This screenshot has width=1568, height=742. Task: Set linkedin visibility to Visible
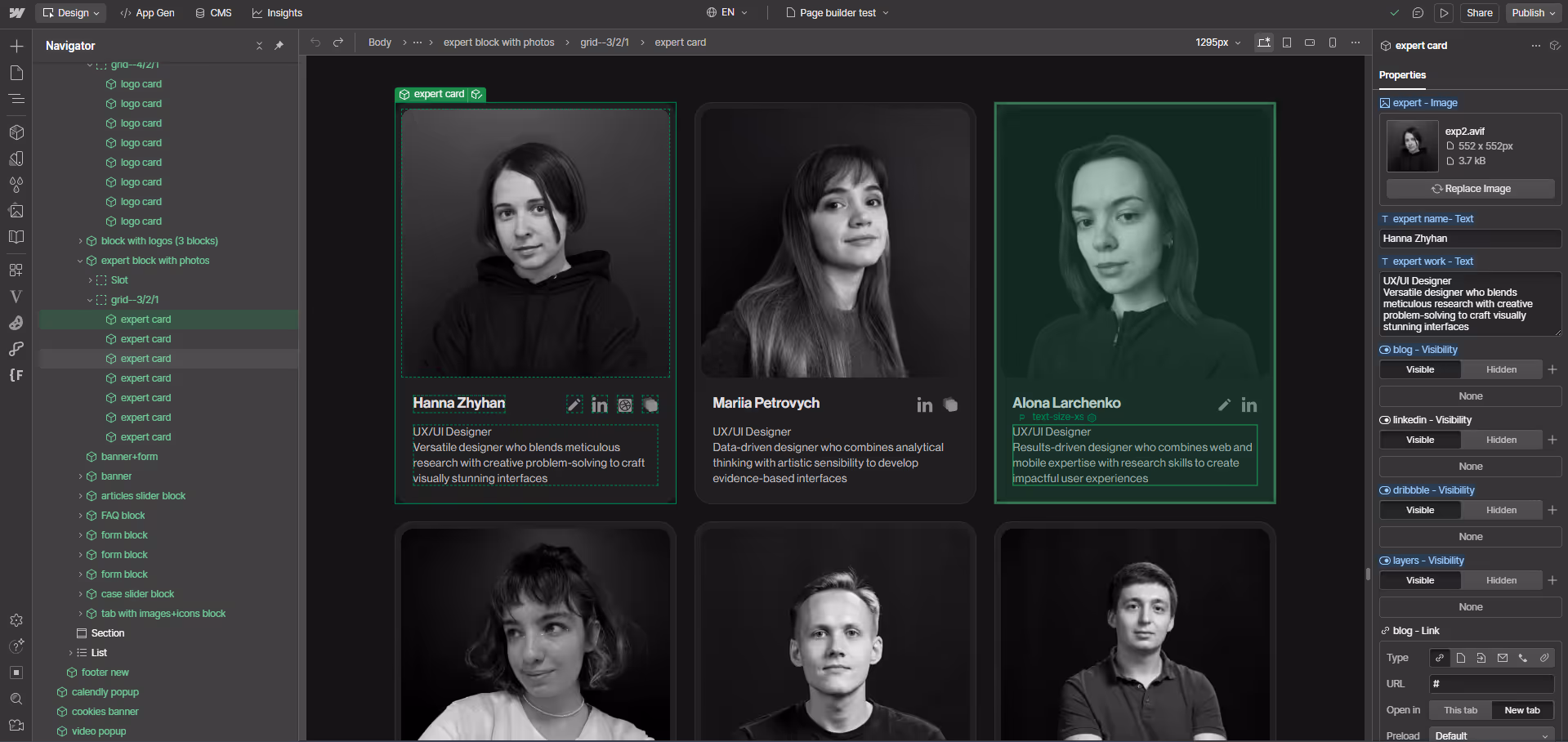1420,440
